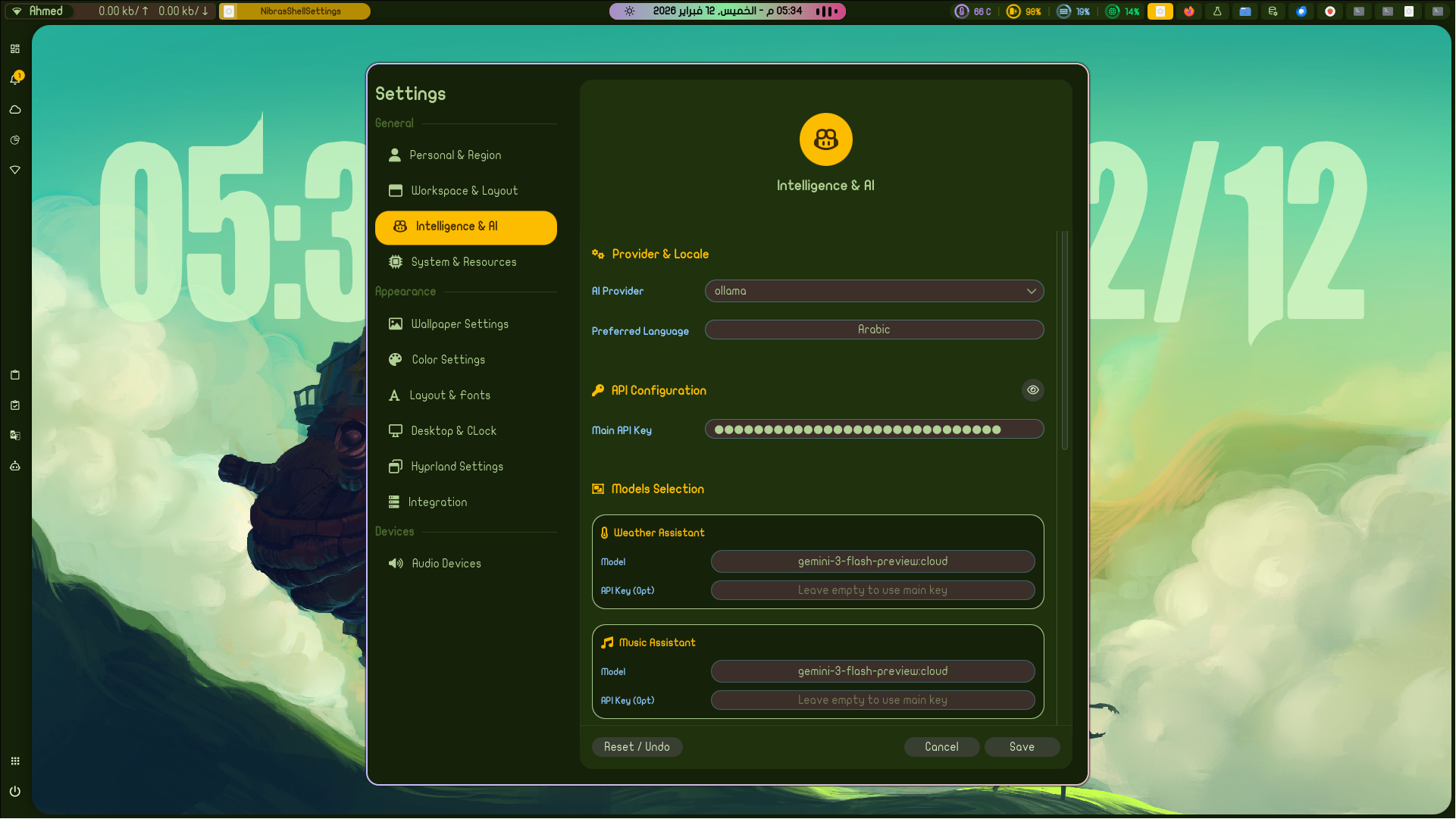Image resolution: width=1456 pixels, height=819 pixels.
Task: Click Reset / Undo
Action: pos(637,747)
